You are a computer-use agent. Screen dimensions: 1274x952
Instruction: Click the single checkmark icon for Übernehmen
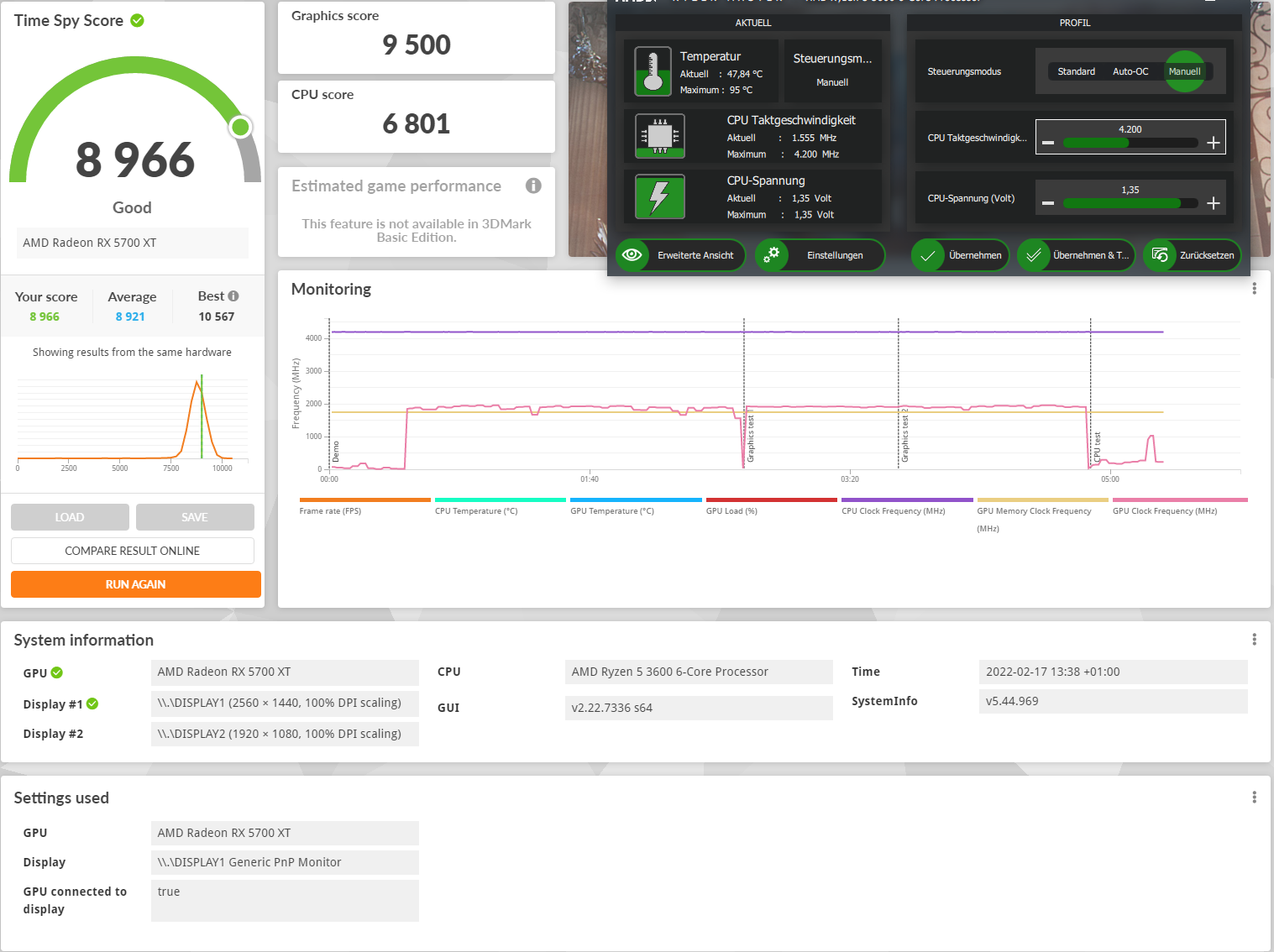927,255
